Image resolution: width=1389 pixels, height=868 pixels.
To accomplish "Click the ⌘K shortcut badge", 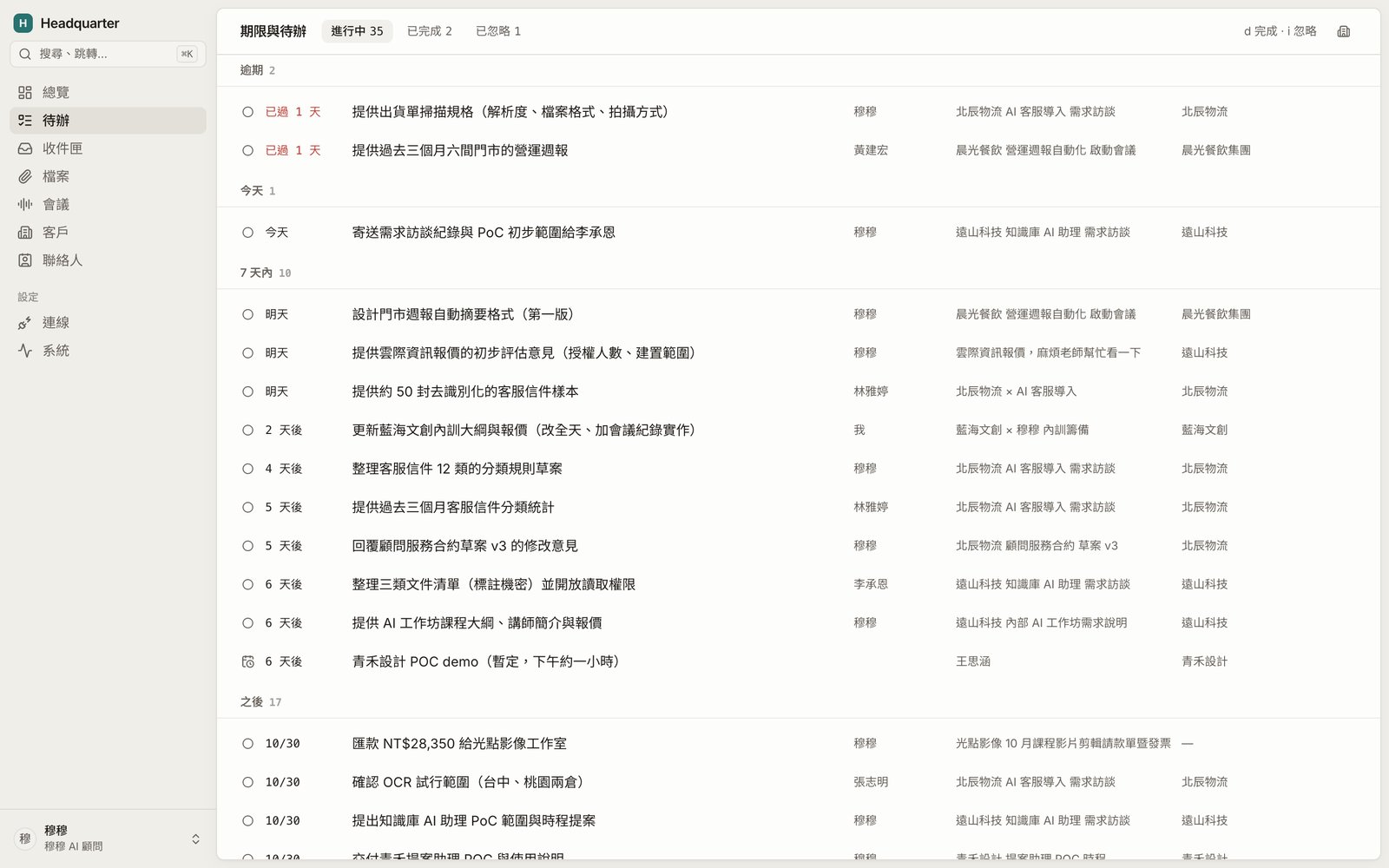I will [187, 54].
